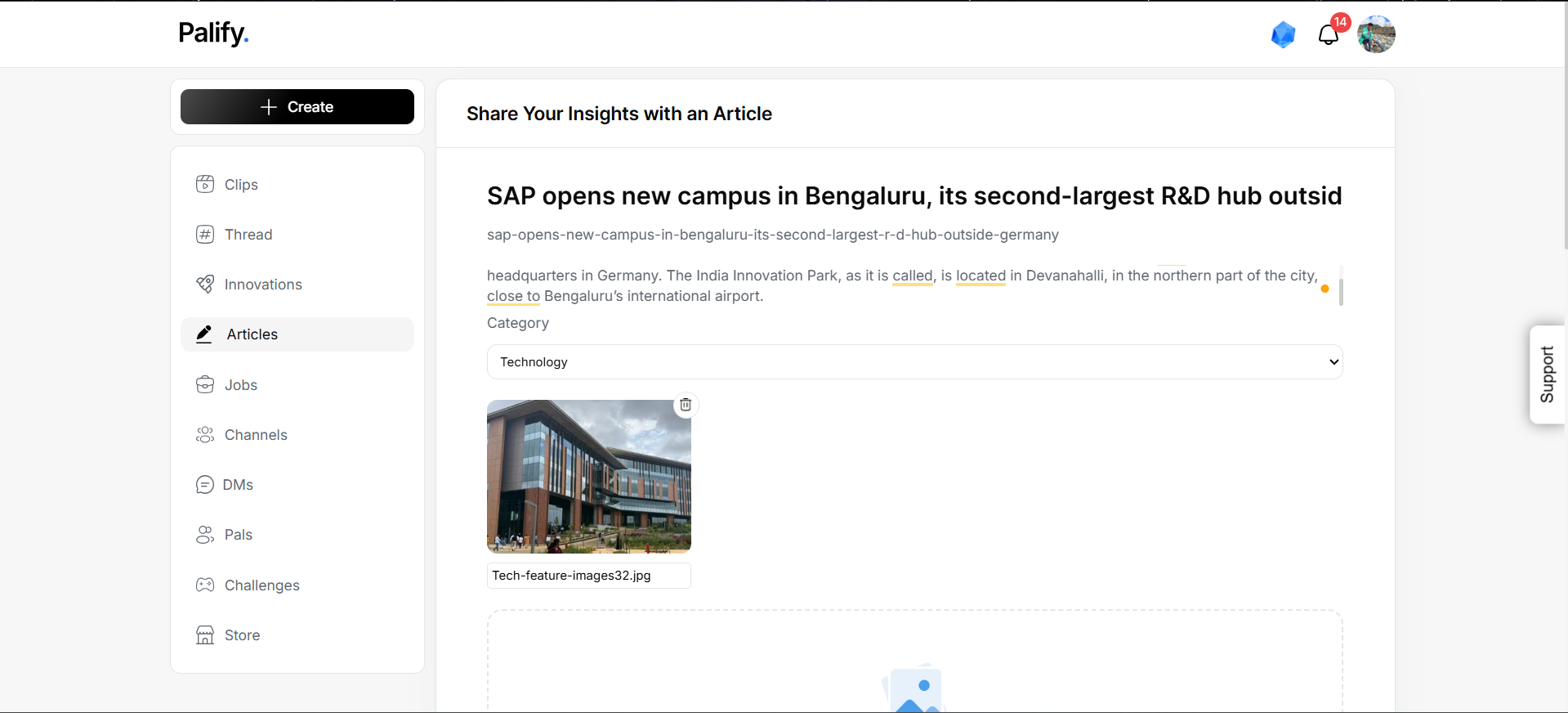Image resolution: width=1568 pixels, height=713 pixels.
Task: Click the underlined phrase 'close to'
Action: (513, 296)
